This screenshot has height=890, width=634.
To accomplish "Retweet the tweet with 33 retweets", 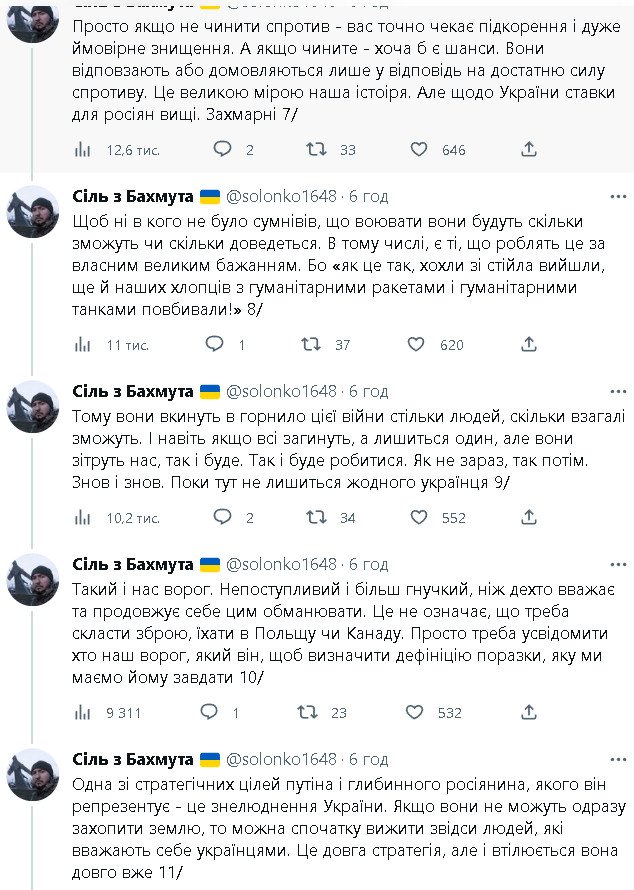I will point(316,149).
